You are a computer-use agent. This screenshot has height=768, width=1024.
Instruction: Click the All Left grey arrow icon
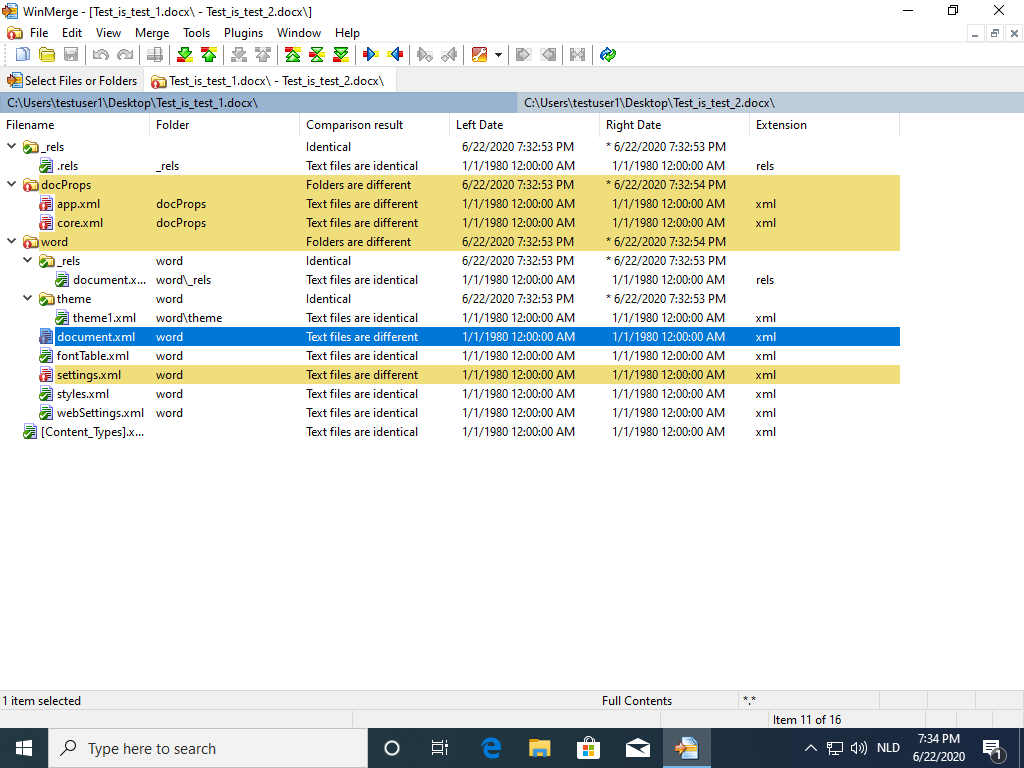click(x=548, y=55)
